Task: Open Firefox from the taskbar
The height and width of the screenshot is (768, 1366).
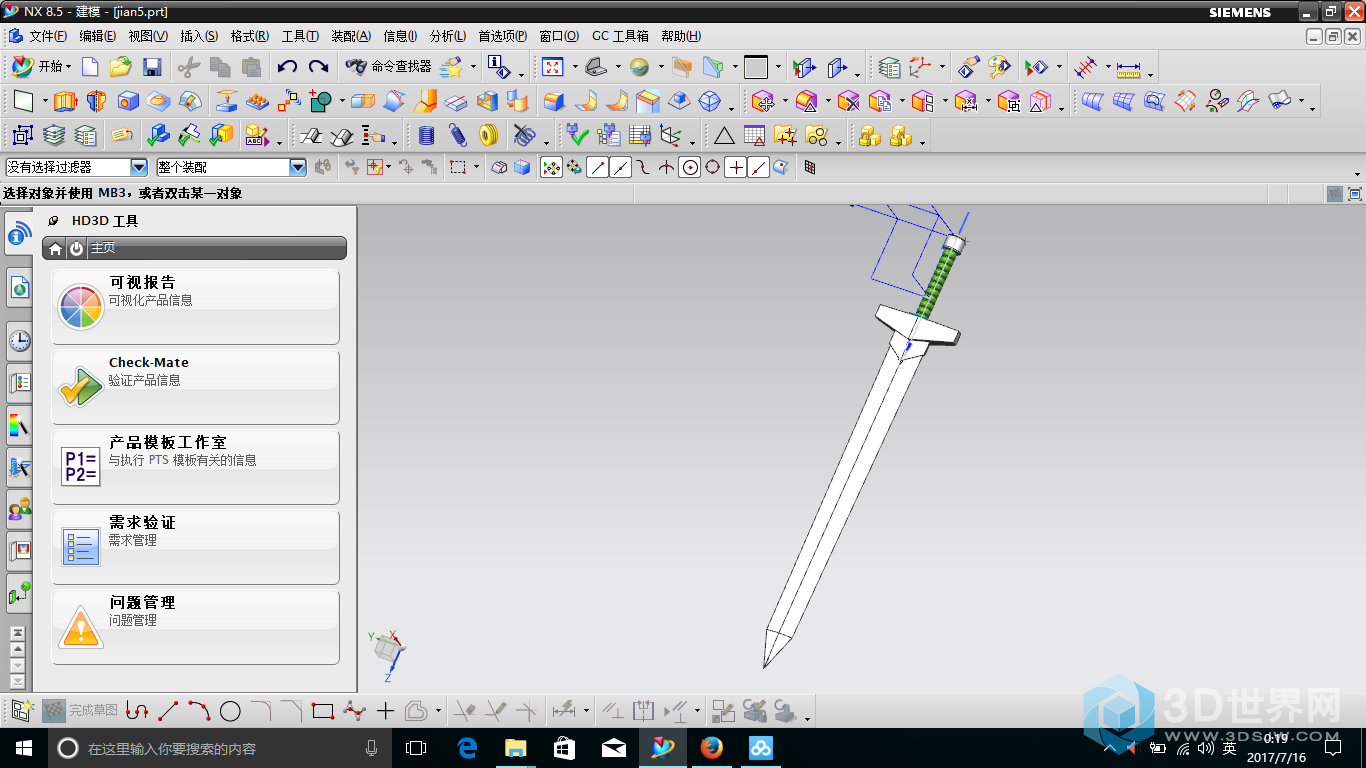Action: [x=712, y=748]
